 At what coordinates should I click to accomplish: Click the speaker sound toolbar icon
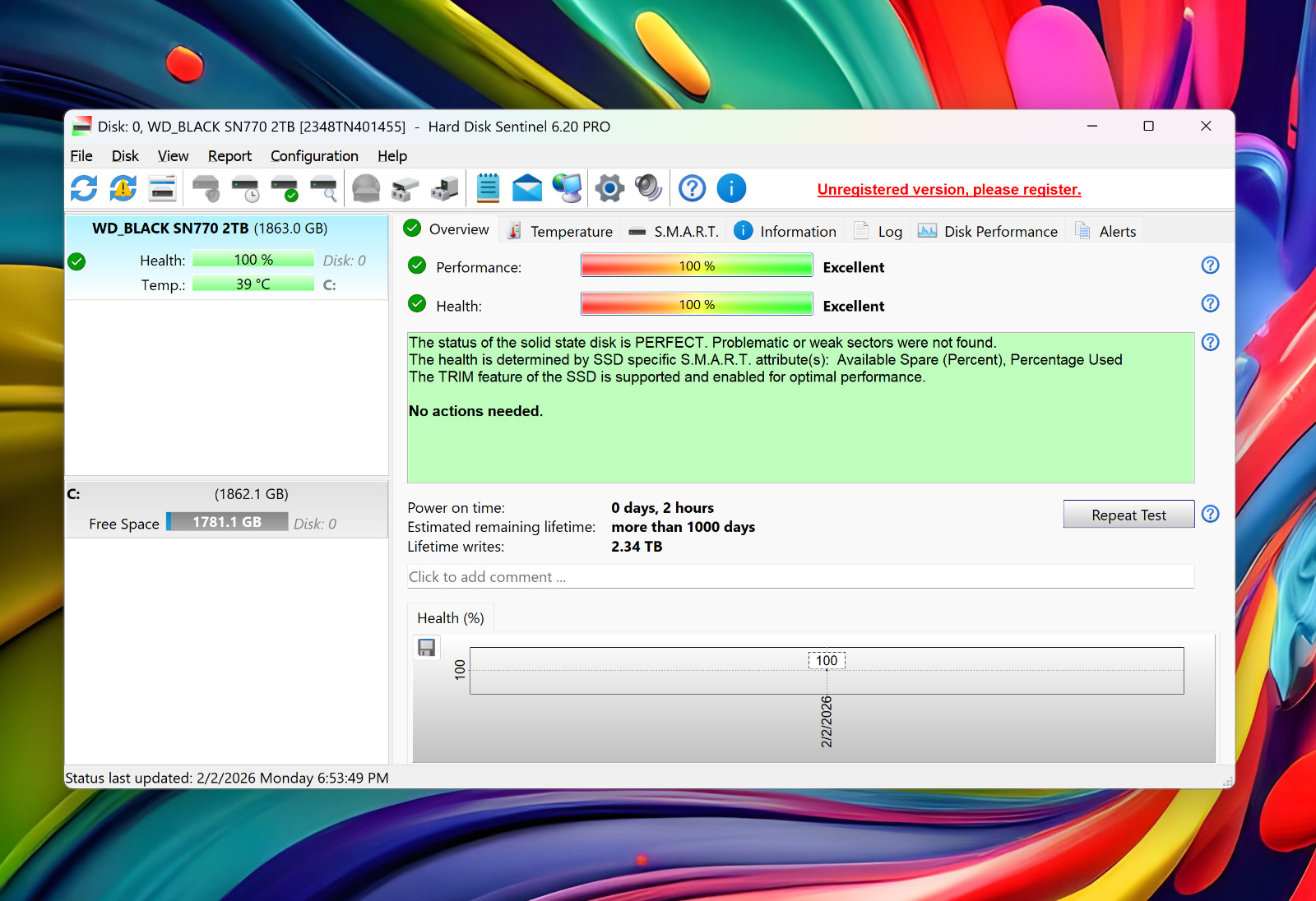648,188
